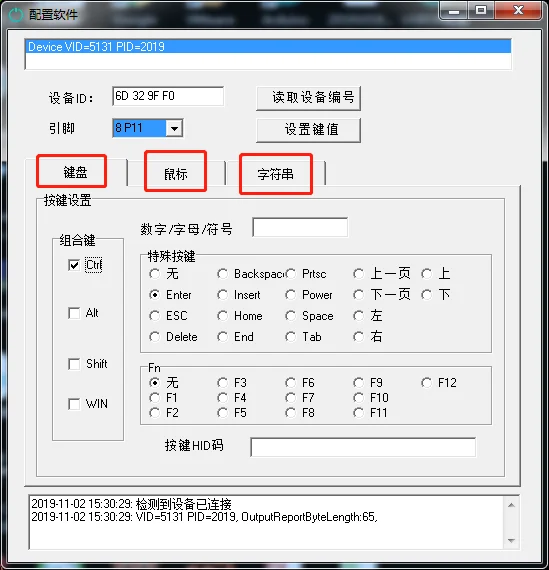The image size is (549, 570).
Task: Select the Space special key radio
Action: tap(290, 316)
